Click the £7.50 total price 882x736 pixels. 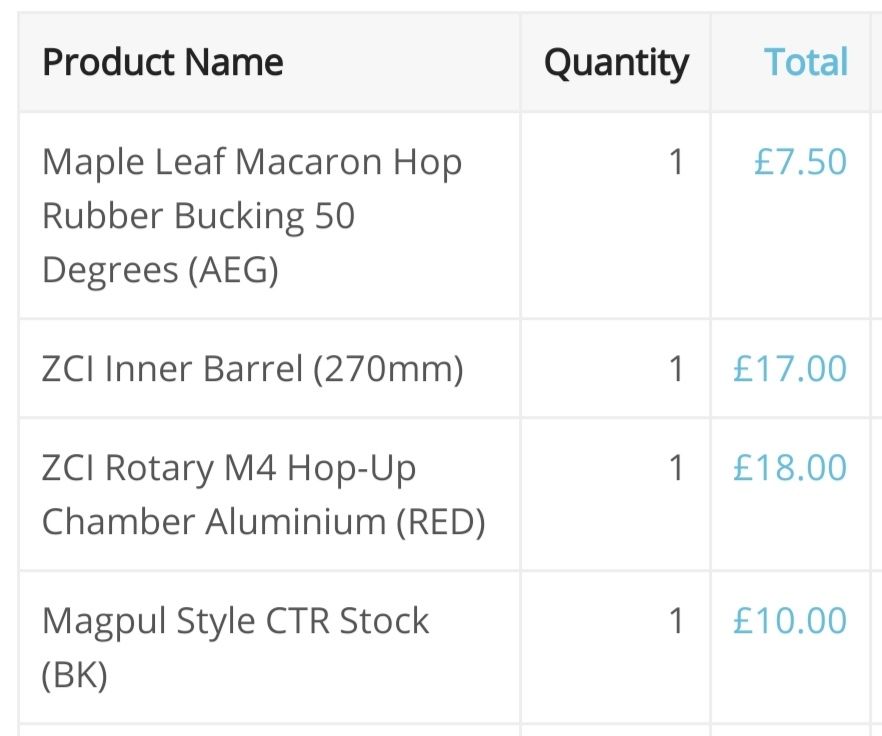pyautogui.click(x=800, y=162)
